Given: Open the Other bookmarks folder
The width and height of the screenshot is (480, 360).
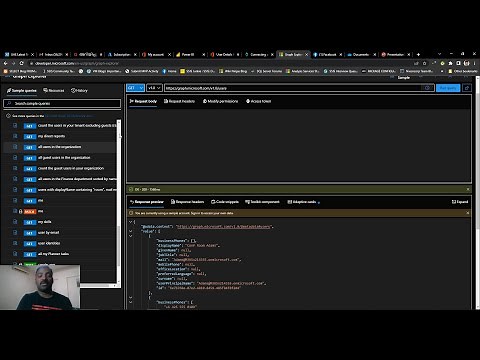Looking at the screenshot, I should (463, 71).
